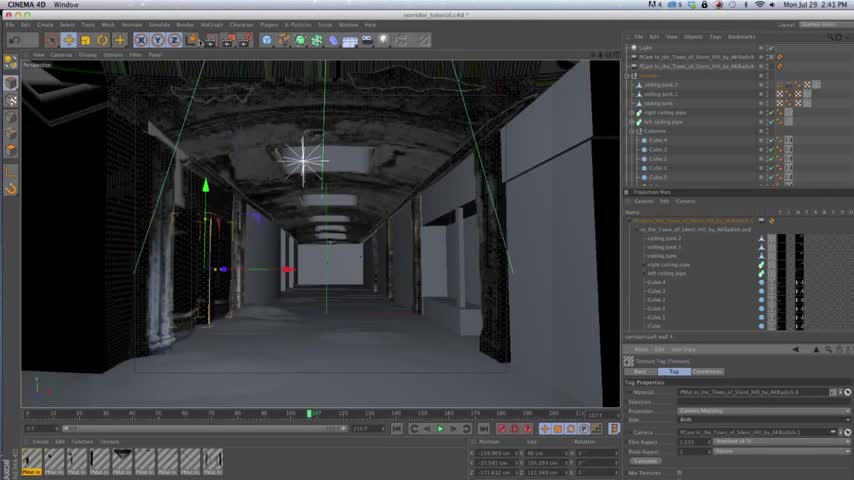Click Attribute Manager back arrow
This screenshot has height=480, width=854.
[x=796, y=350]
